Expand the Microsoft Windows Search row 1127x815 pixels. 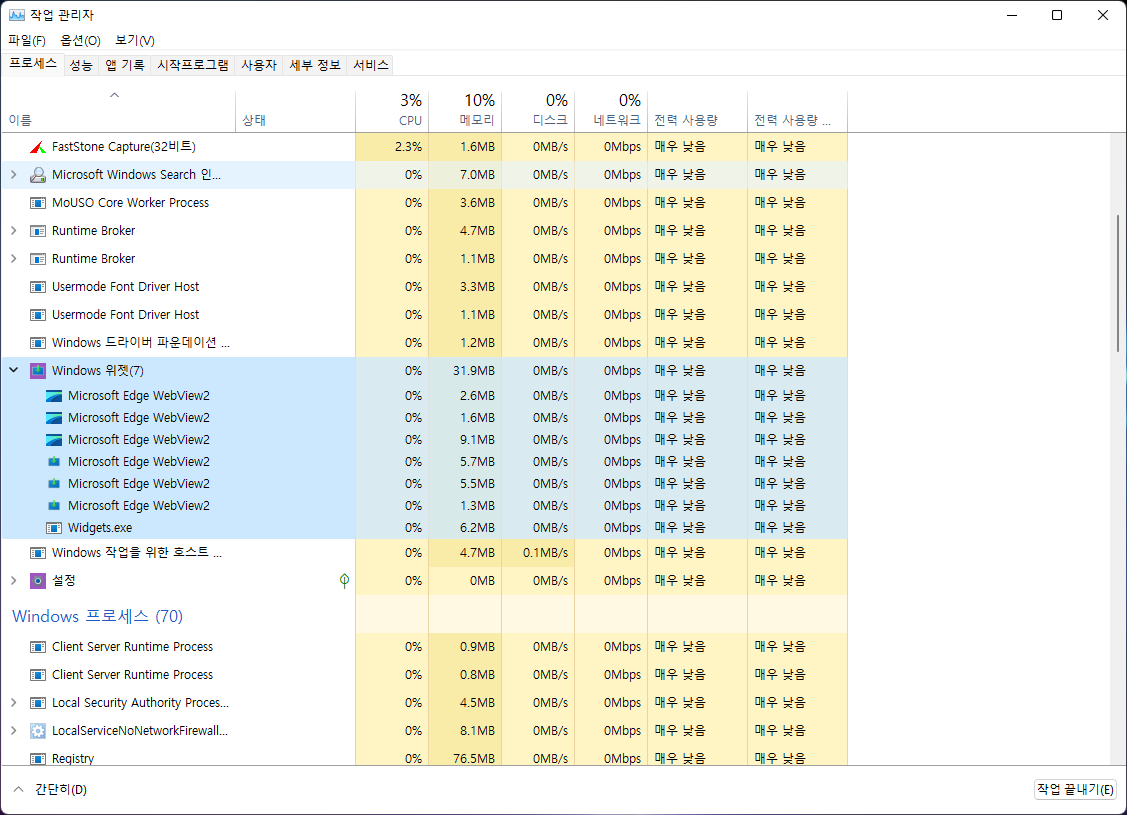click(14, 175)
